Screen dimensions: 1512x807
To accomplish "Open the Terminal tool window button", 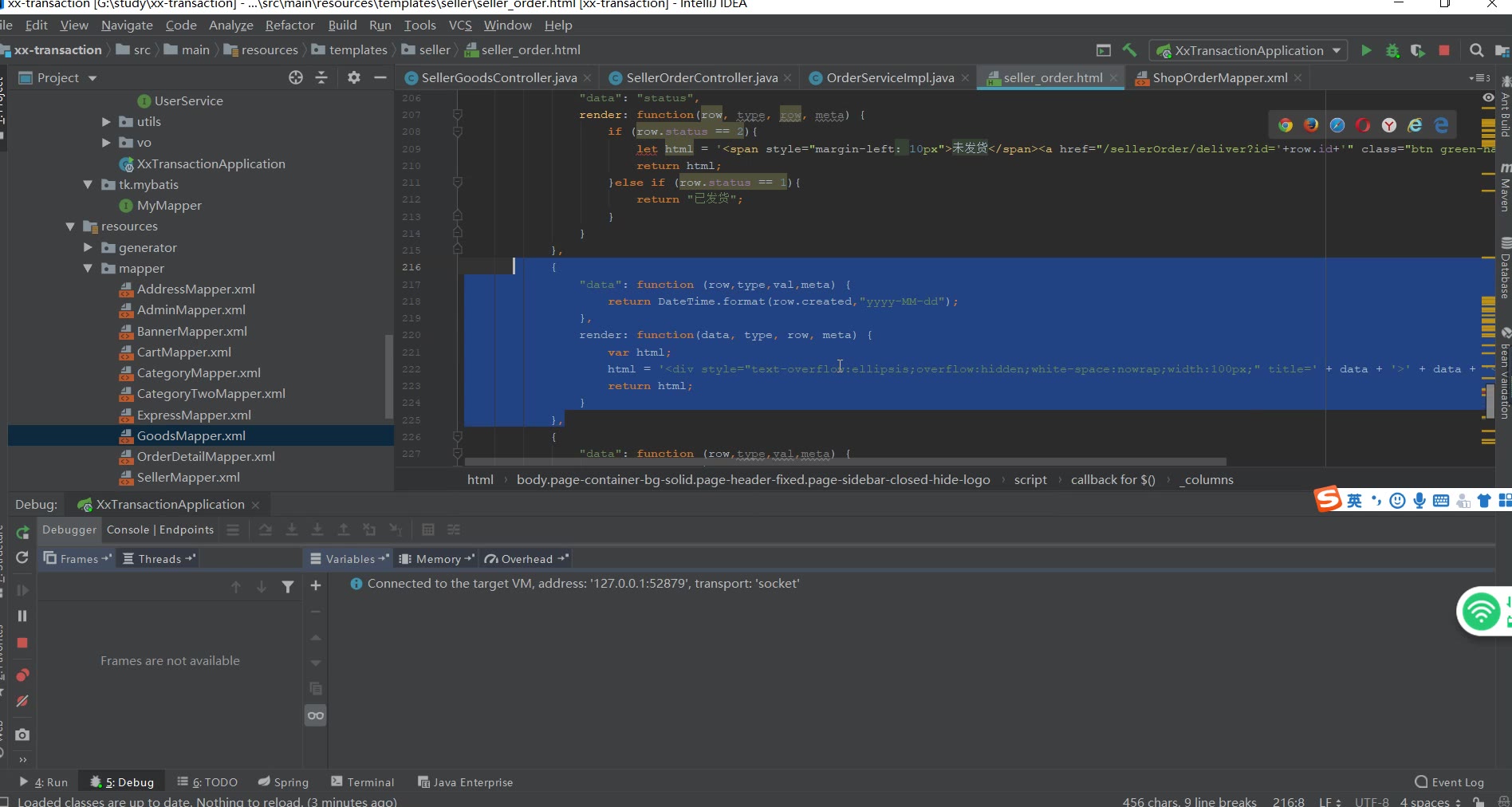I will tap(363, 782).
